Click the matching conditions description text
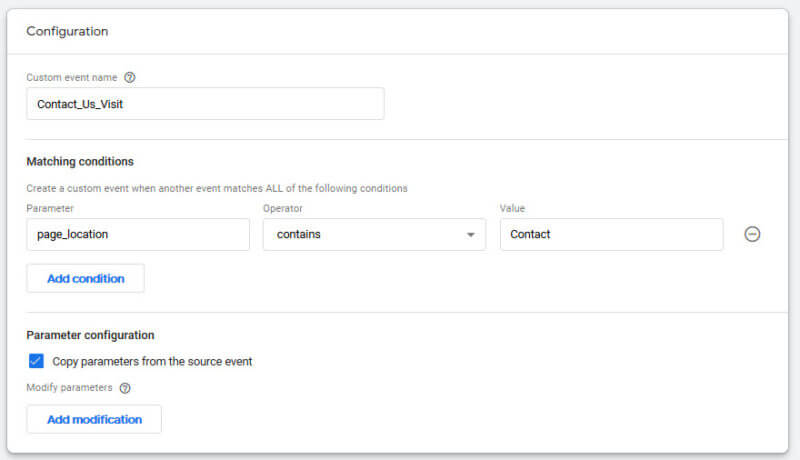 pyautogui.click(x=217, y=188)
